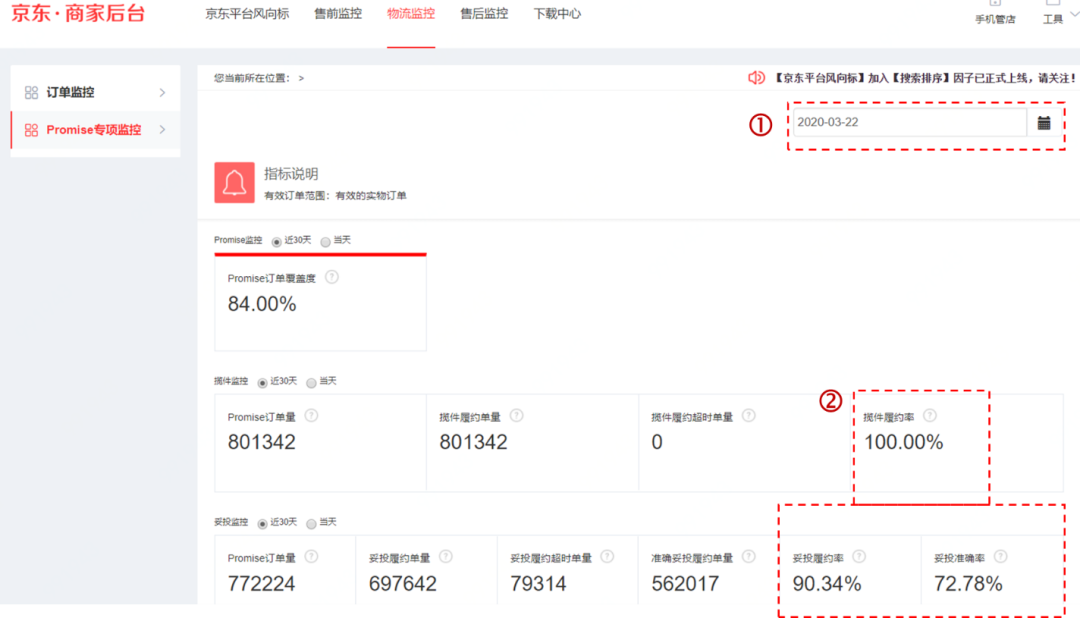Open the 手机管店 icon at top
The width and height of the screenshot is (1080, 618).
(x=995, y=3)
